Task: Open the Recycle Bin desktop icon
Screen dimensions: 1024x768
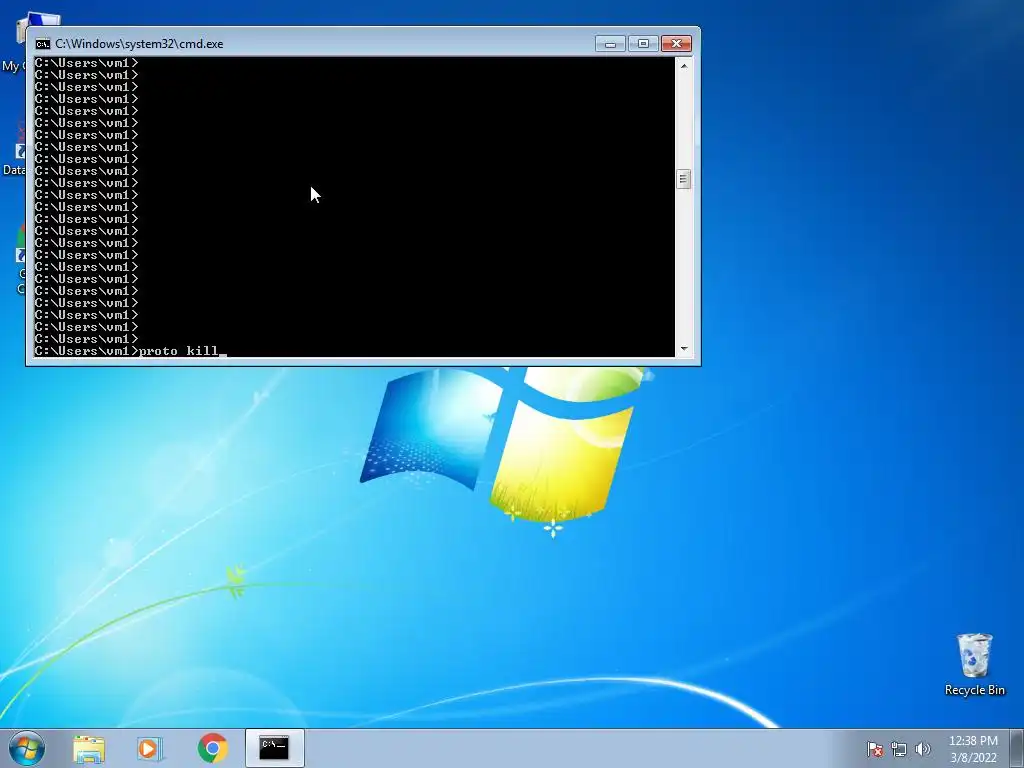Action: click(974, 665)
